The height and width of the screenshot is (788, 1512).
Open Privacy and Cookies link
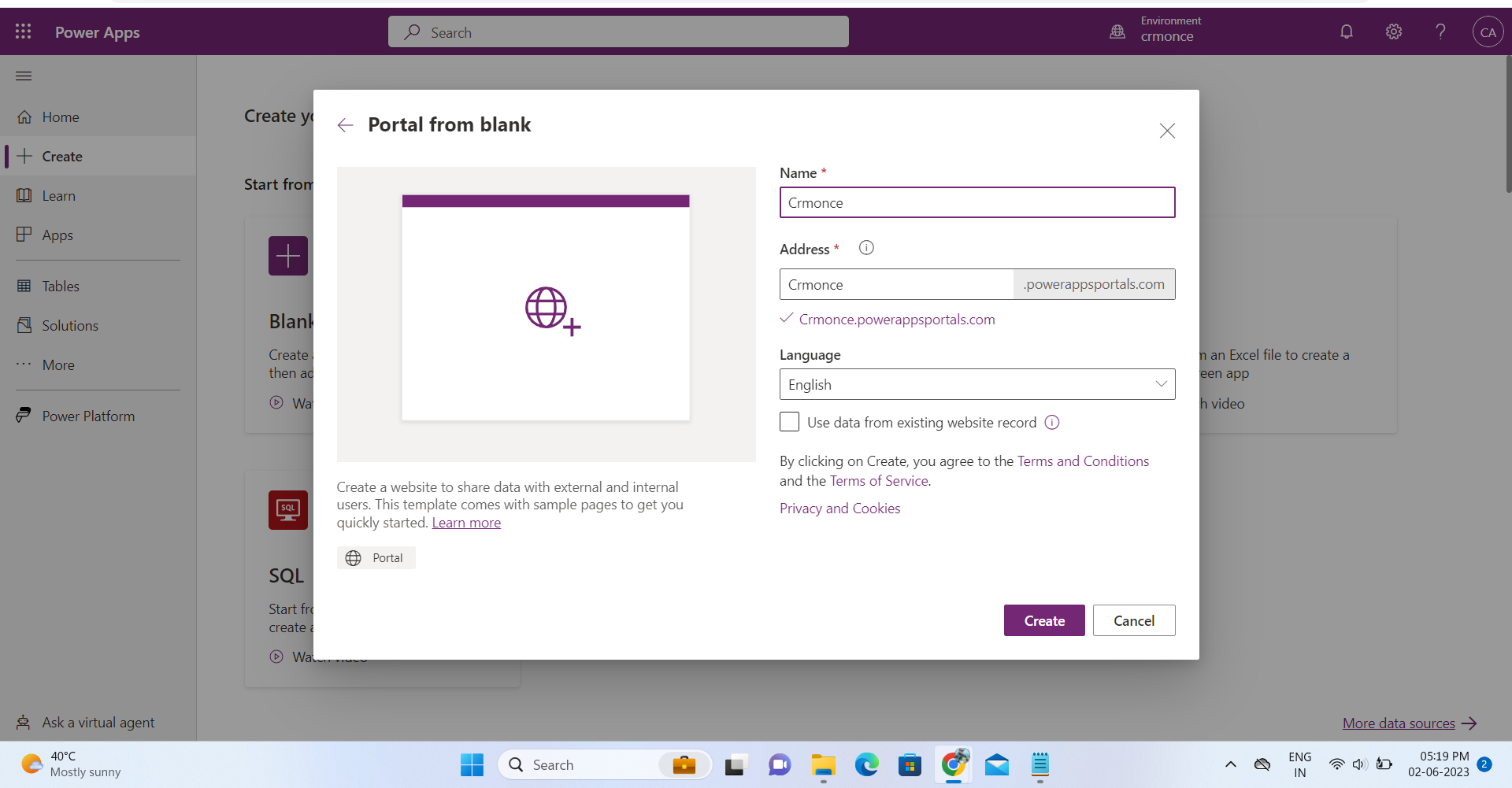(x=839, y=509)
